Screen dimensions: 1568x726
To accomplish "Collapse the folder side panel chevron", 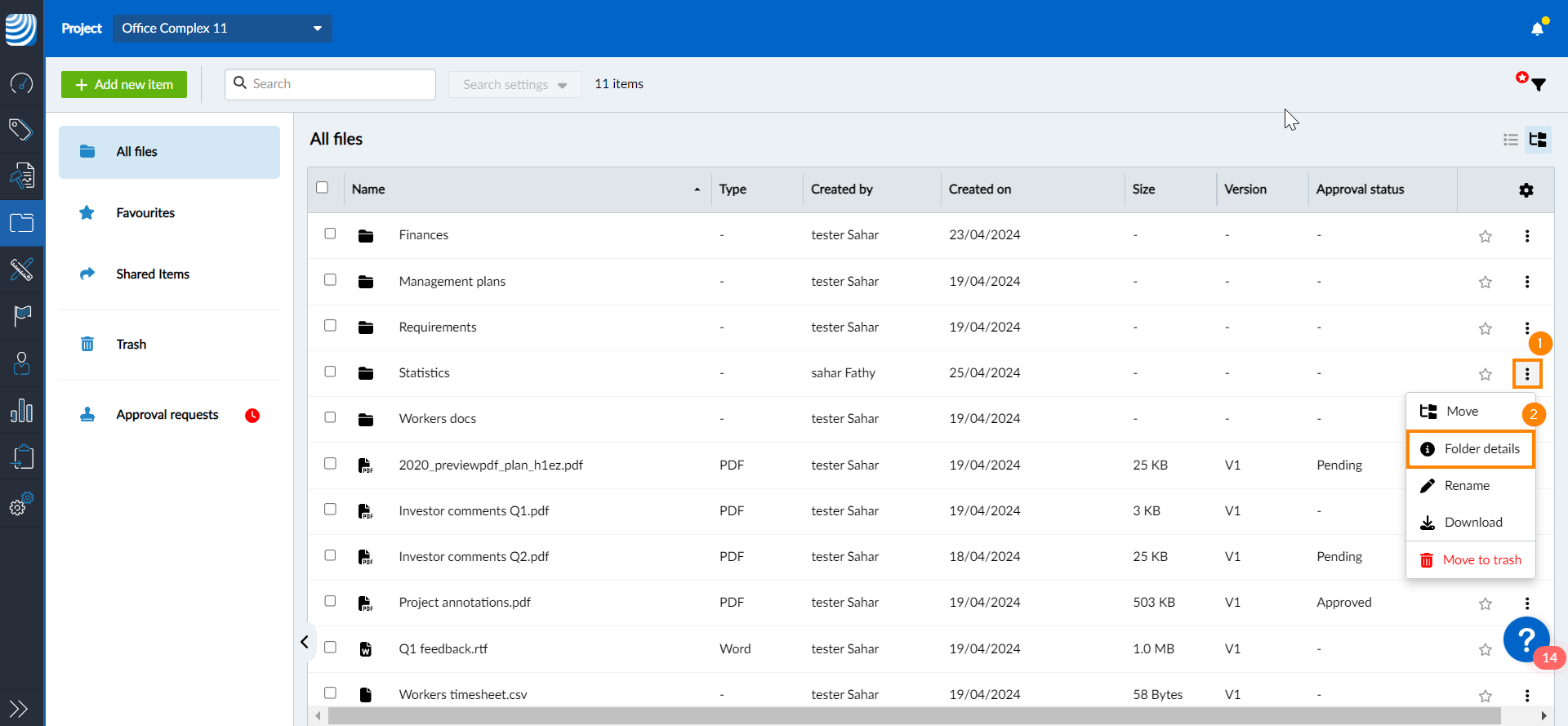I will pyautogui.click(x=305, y=642).
